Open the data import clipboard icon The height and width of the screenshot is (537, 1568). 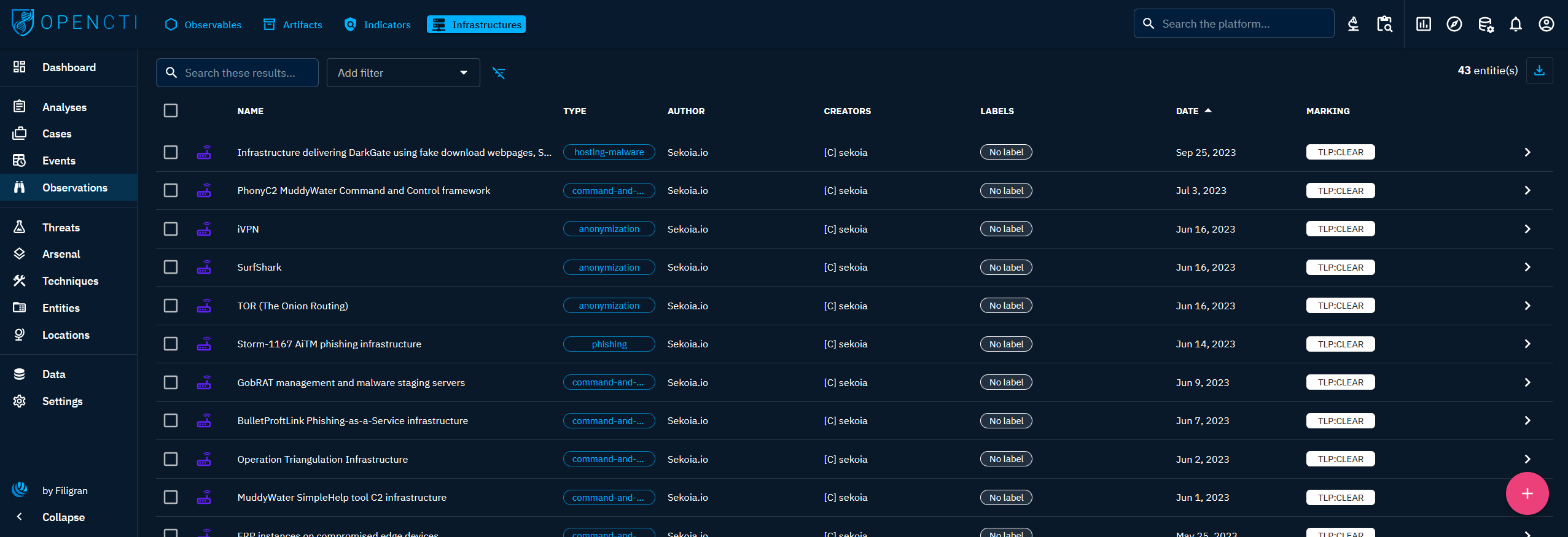[1384, 24]
